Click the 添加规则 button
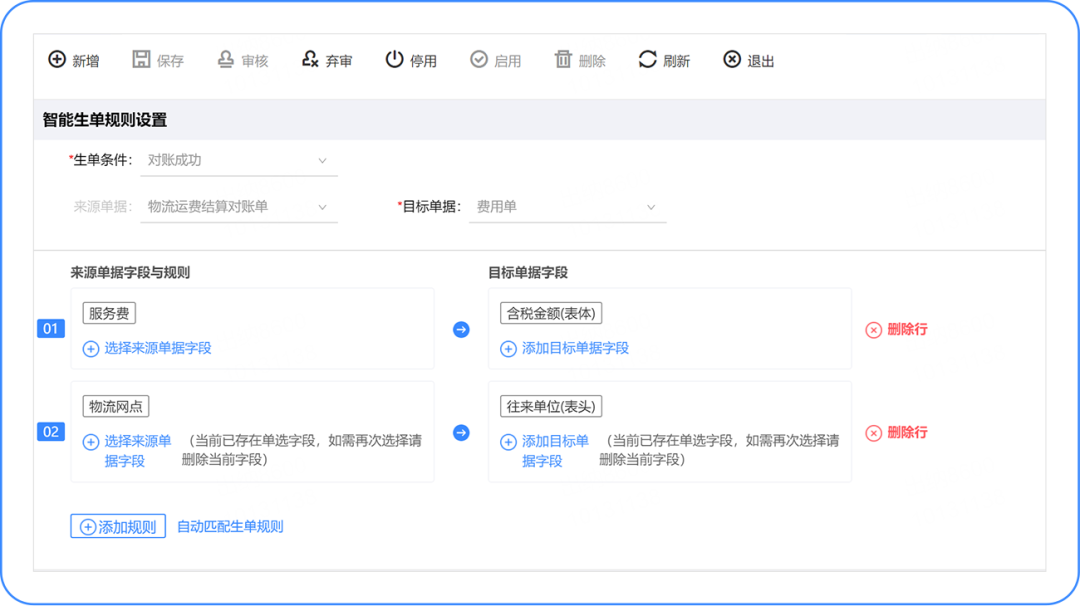Viewport: 1080px width, 606px height. (118, 526)
